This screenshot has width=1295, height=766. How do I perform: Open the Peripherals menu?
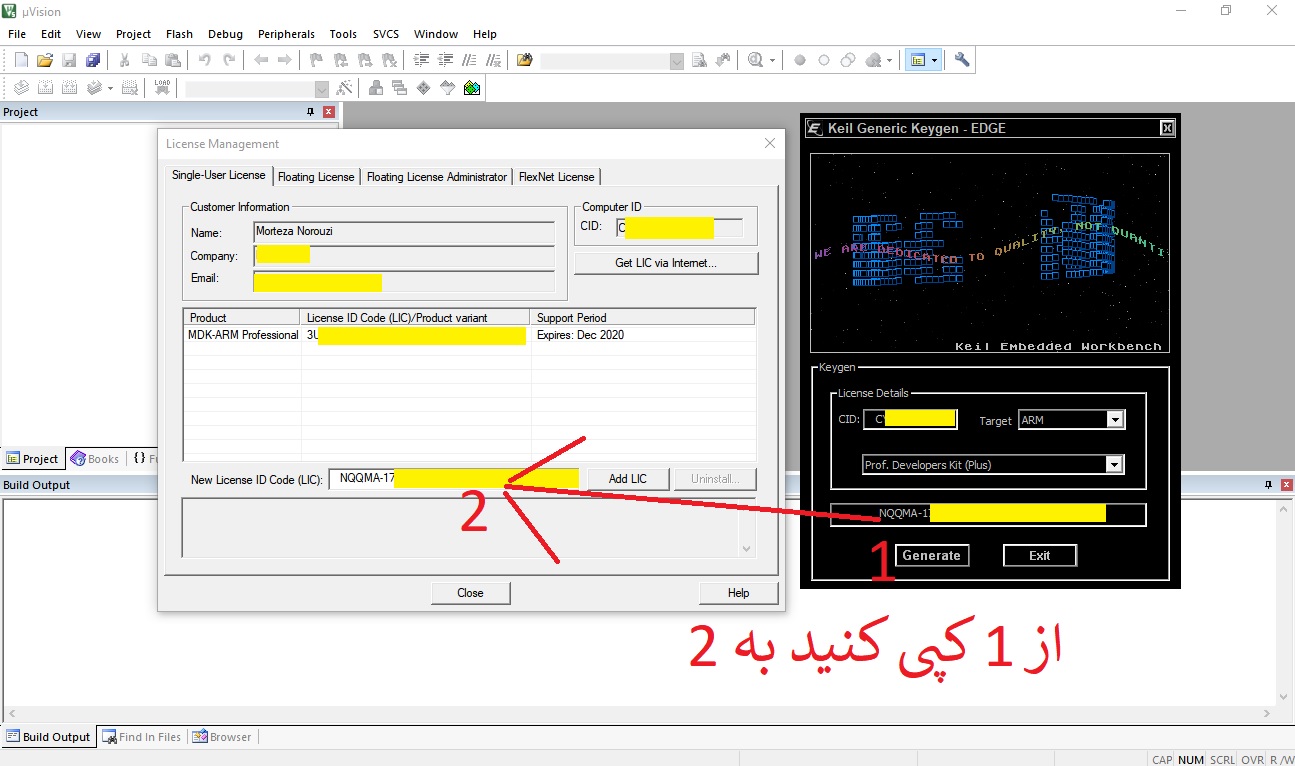click(286, 34)
